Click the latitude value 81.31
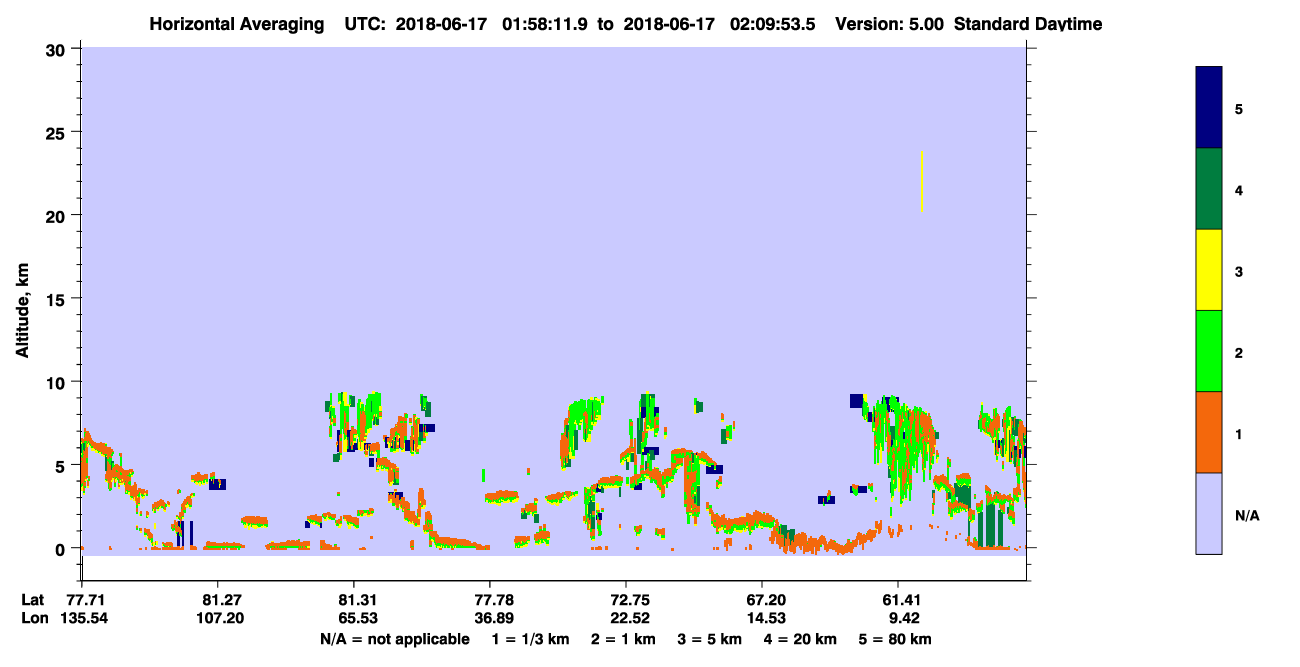Image resolution: width=1300 pixels, height=667 pixels. click(x=353, y=599)
